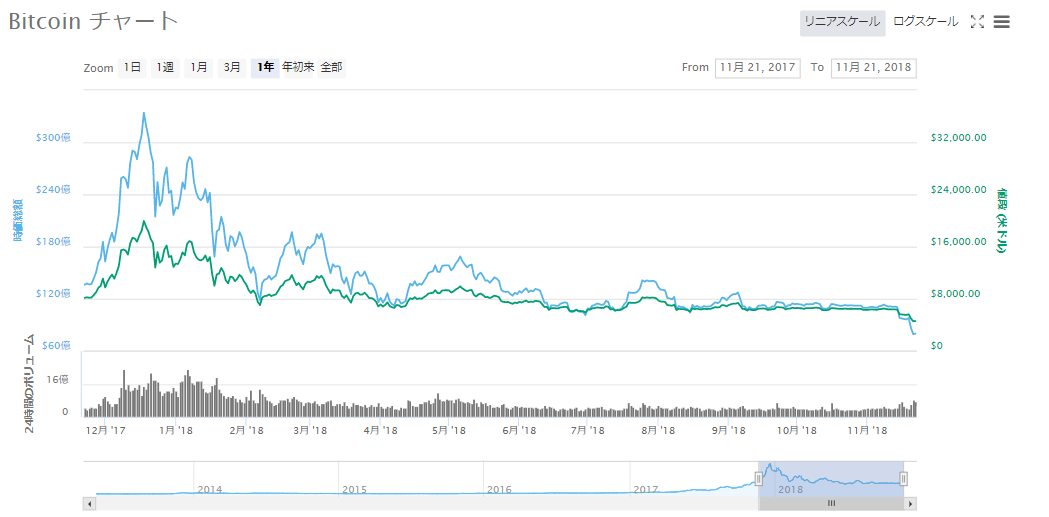Switch to リニアスケール linear scale
The image size is (1049, 517).
pyautogui.click(x=842, y=22)
